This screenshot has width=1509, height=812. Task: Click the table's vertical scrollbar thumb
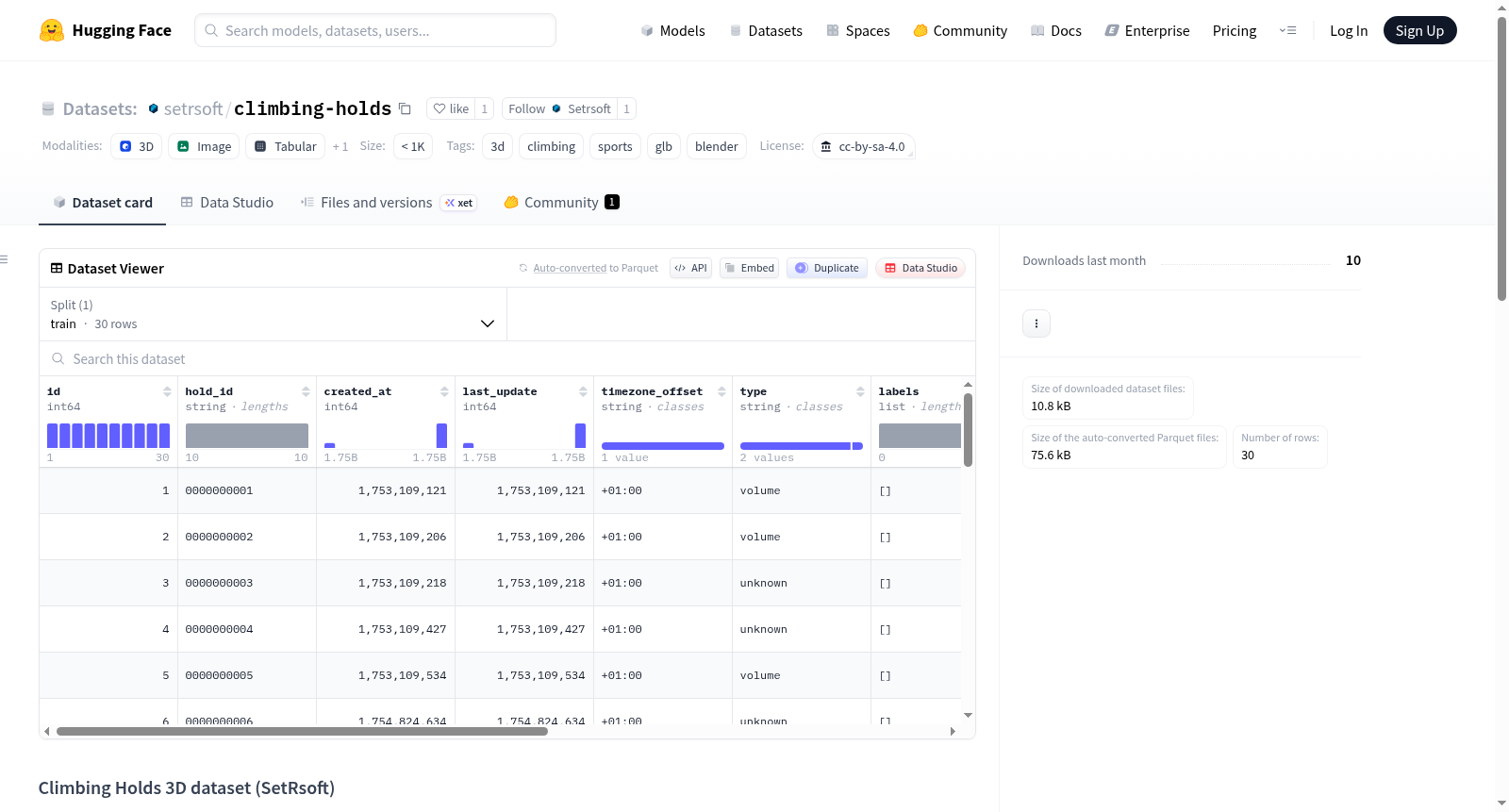pyautogui.click(x=968, y=430)
